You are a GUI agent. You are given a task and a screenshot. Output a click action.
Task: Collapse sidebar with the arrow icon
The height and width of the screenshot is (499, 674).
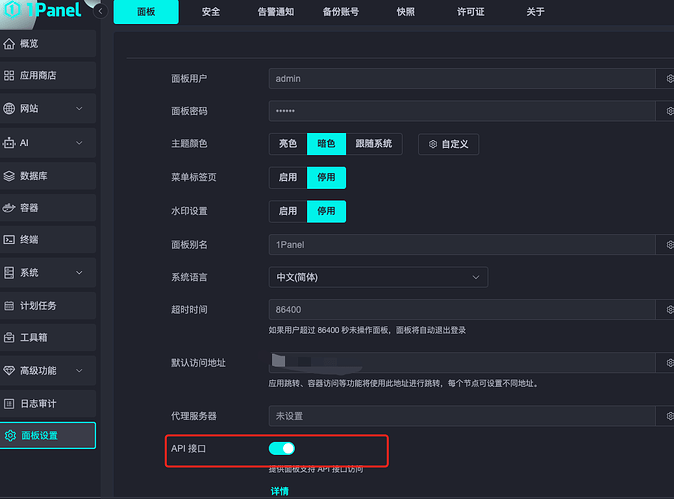point(101,12)
